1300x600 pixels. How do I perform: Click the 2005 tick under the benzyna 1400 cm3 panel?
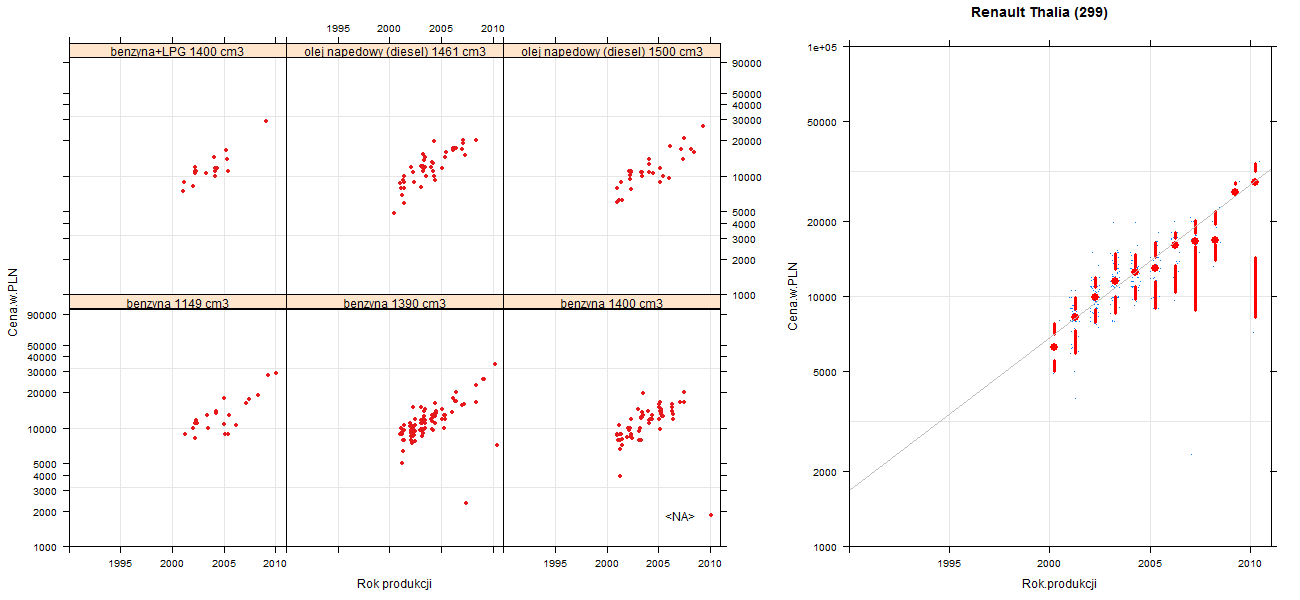(658, 564)
